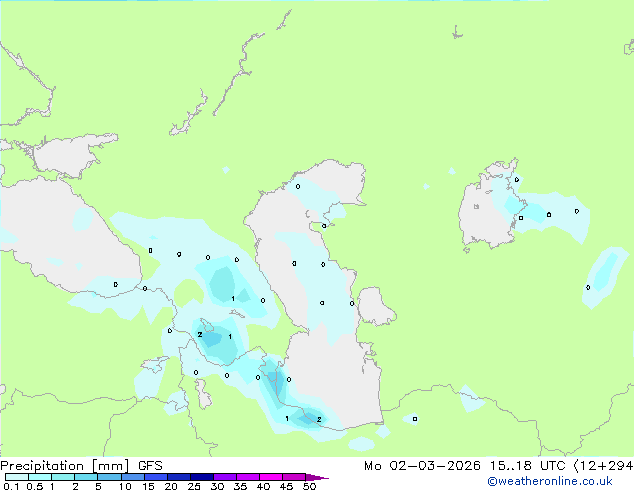Viewport: 634px width, 490px height.
Task: Choose the 5–10 mm legend color swatch
Action: coord(109,477)
